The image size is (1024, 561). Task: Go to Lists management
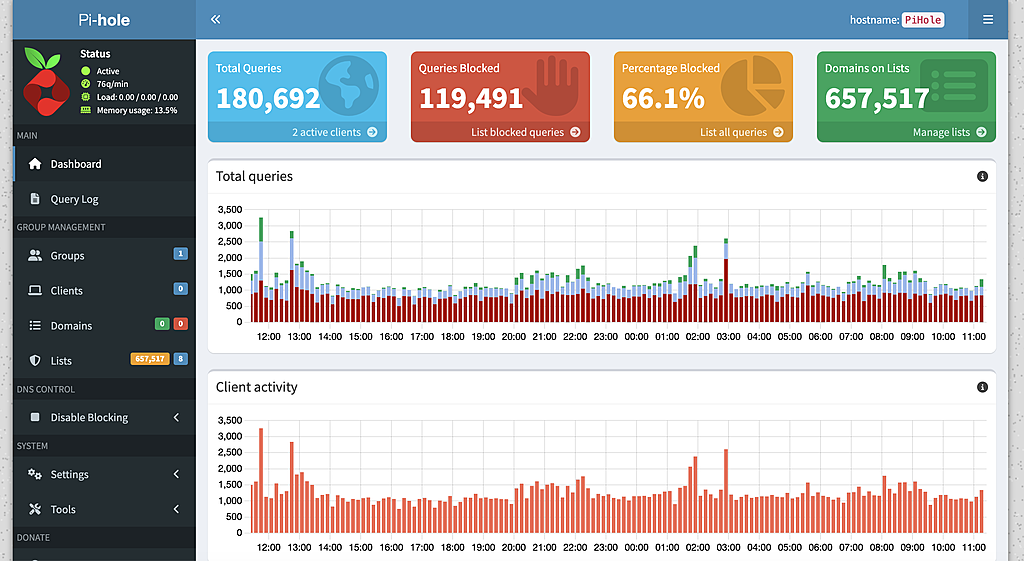[104, 360]
